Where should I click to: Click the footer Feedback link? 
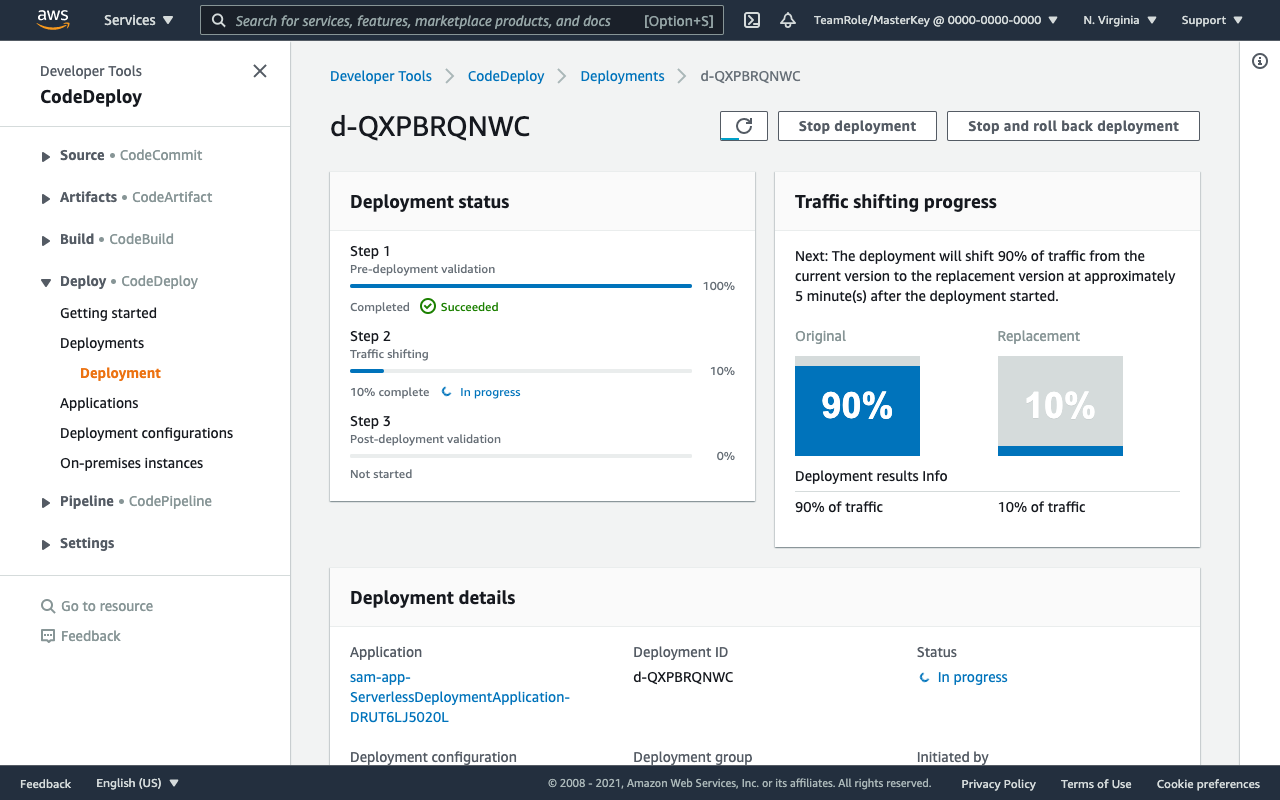tap(45, 784)
